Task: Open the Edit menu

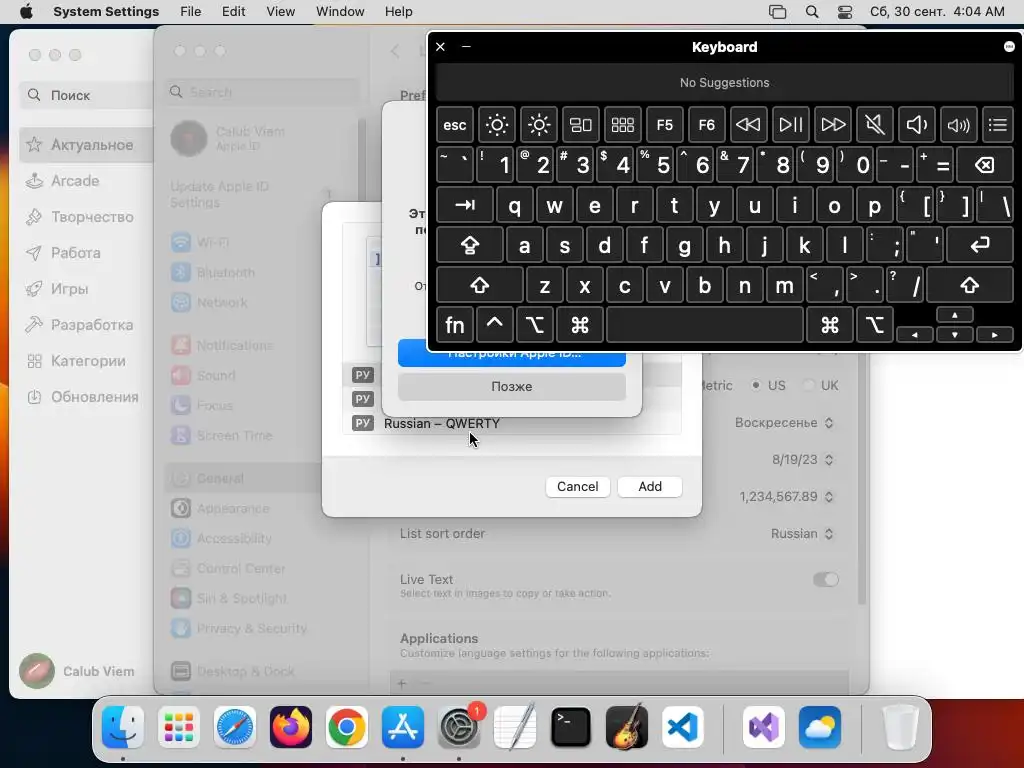Action: (233, 12)
